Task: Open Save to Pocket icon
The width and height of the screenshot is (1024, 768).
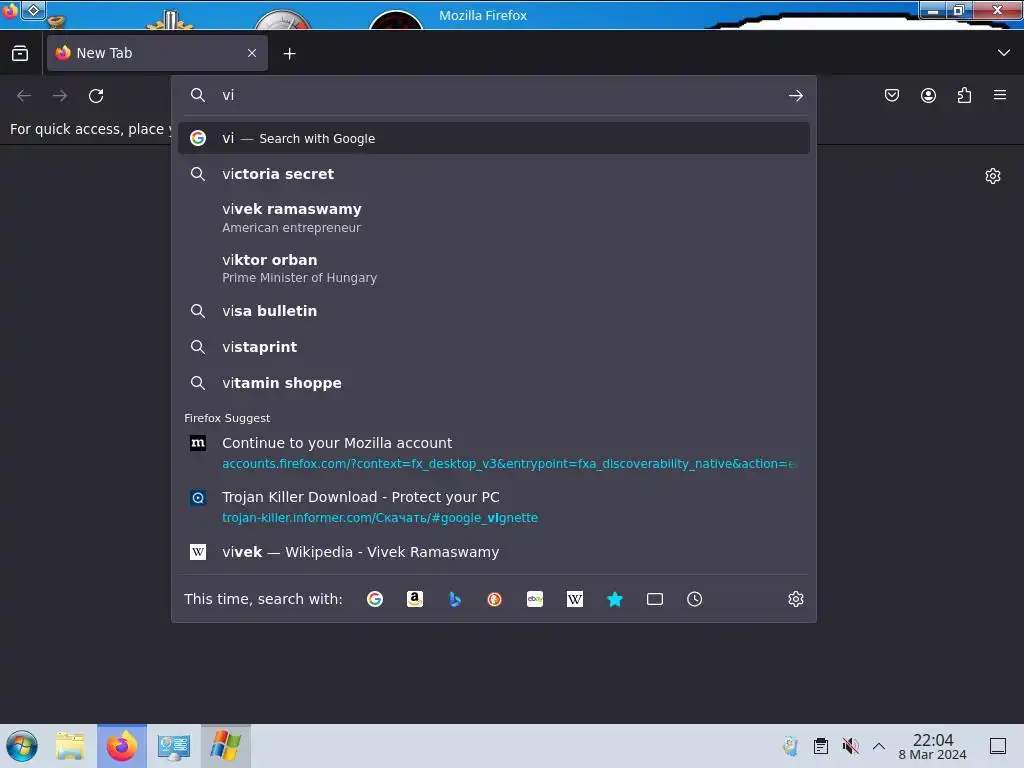Action: [892, 95]
